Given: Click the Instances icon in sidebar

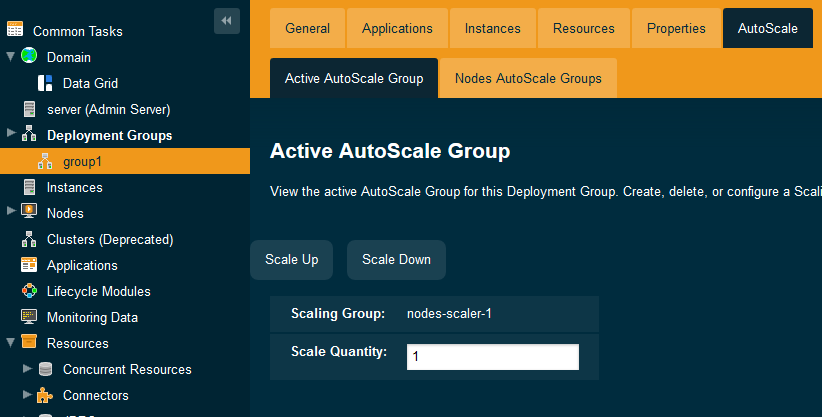Looking at the screenshot, I should click(29, 187).
